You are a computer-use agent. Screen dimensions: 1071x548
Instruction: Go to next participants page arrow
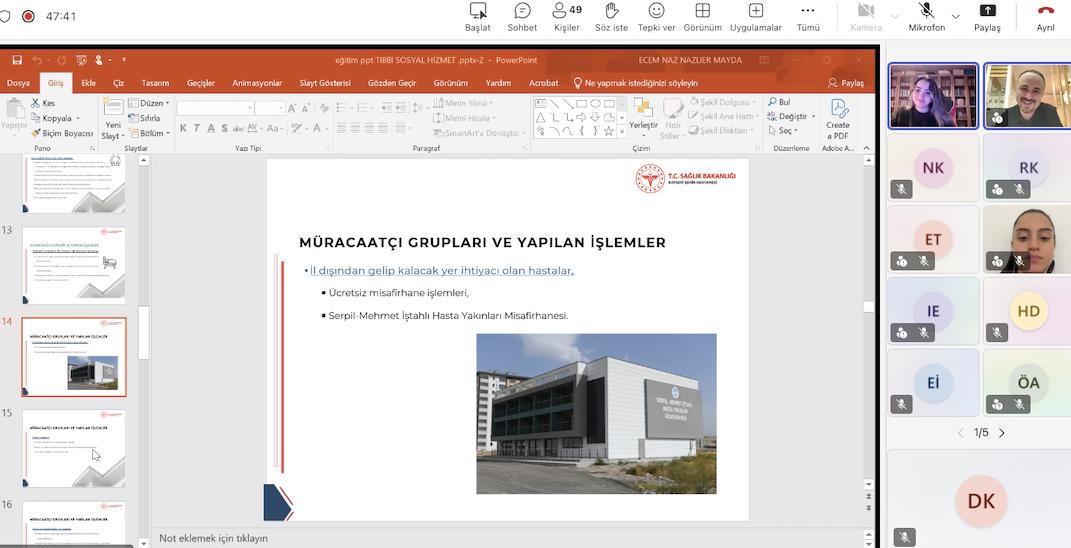pos(1002,433)
